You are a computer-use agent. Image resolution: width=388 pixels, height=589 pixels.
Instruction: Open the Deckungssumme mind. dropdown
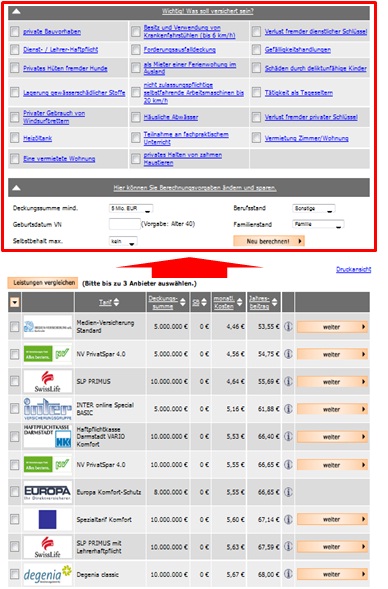(x=131, y=208)
